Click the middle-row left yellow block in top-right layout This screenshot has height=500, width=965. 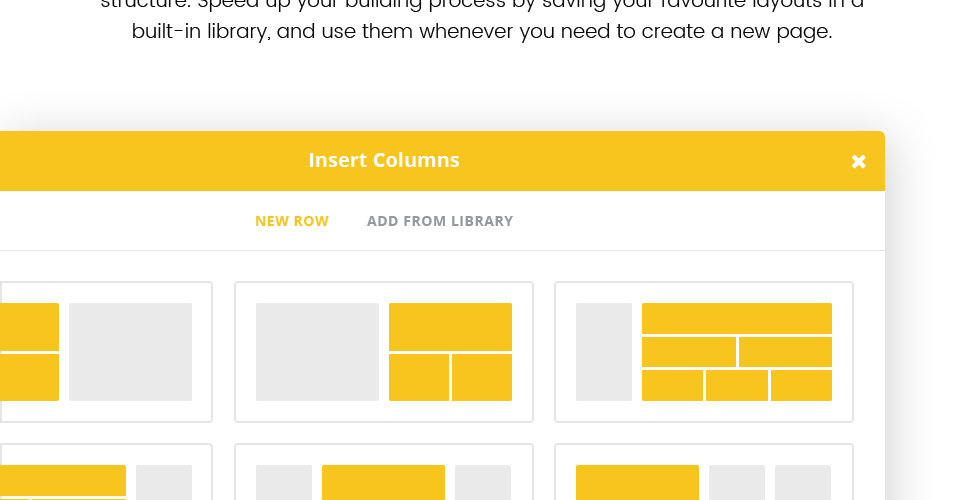689,352
